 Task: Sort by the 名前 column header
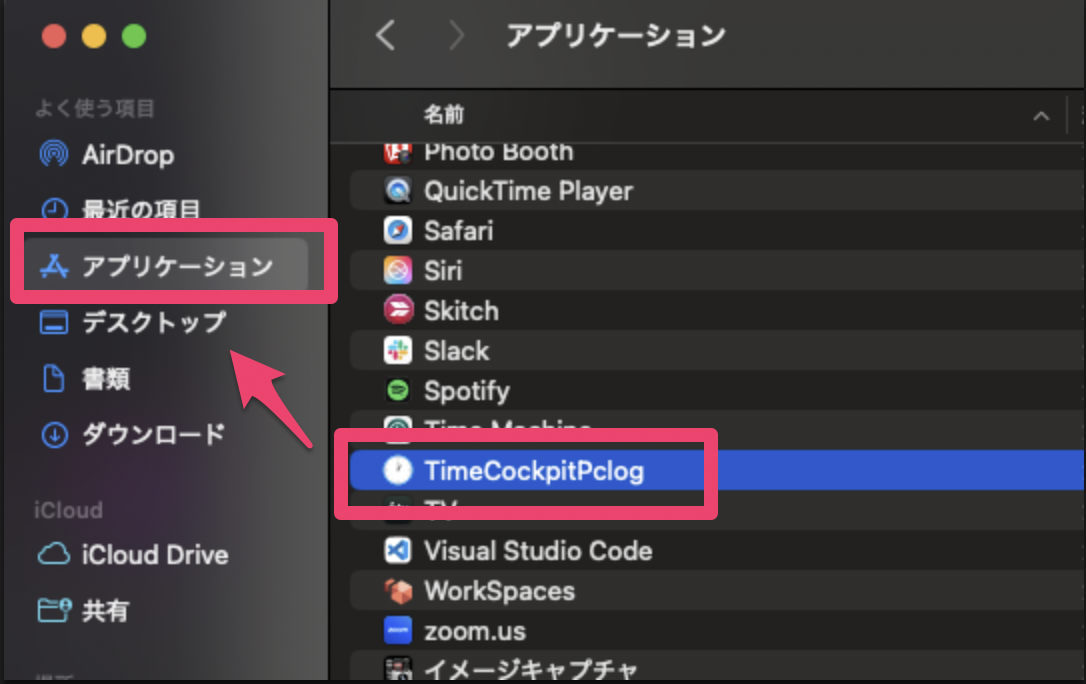pos(444,115)
